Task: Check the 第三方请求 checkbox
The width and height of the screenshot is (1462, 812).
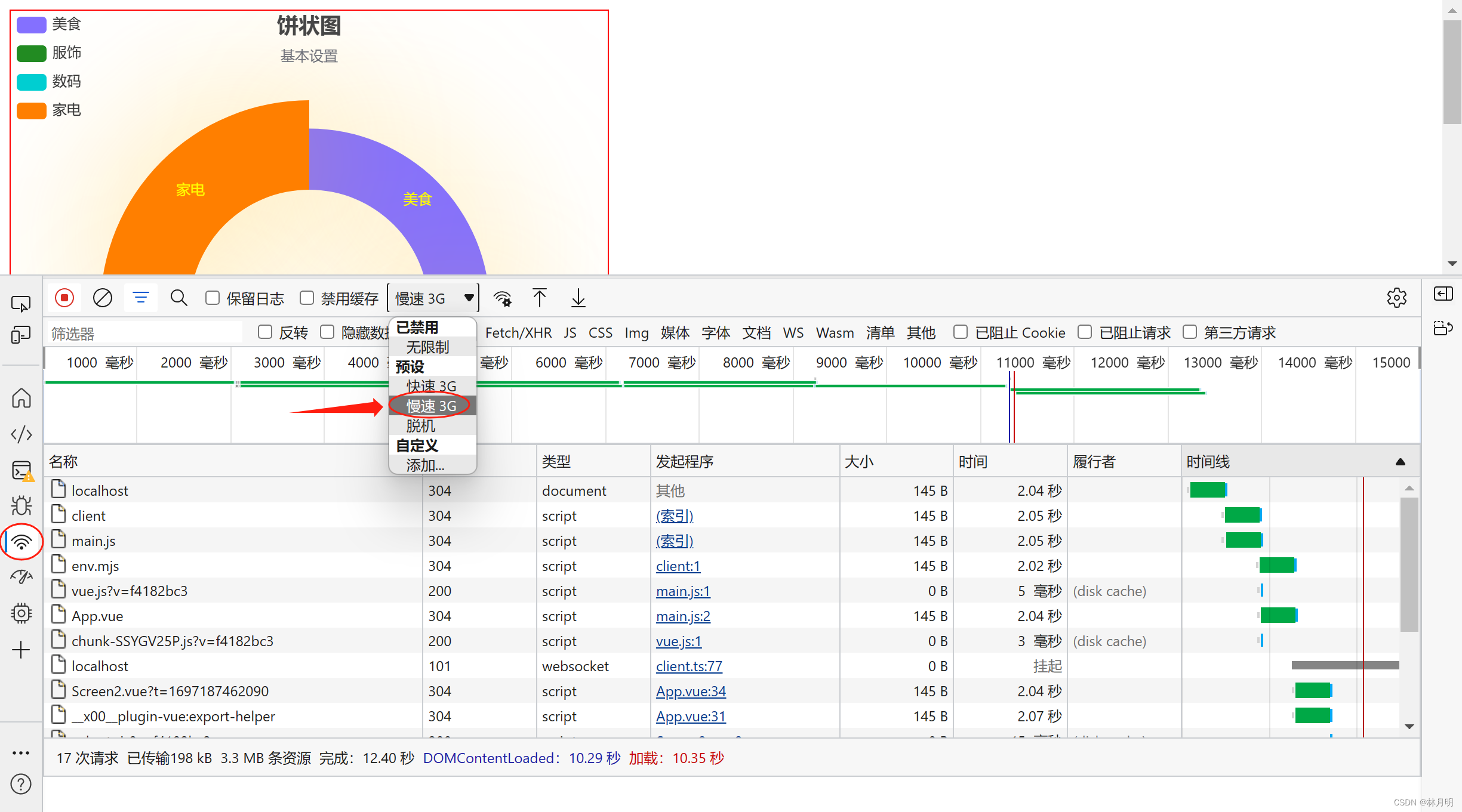Action: (1190, 332)
